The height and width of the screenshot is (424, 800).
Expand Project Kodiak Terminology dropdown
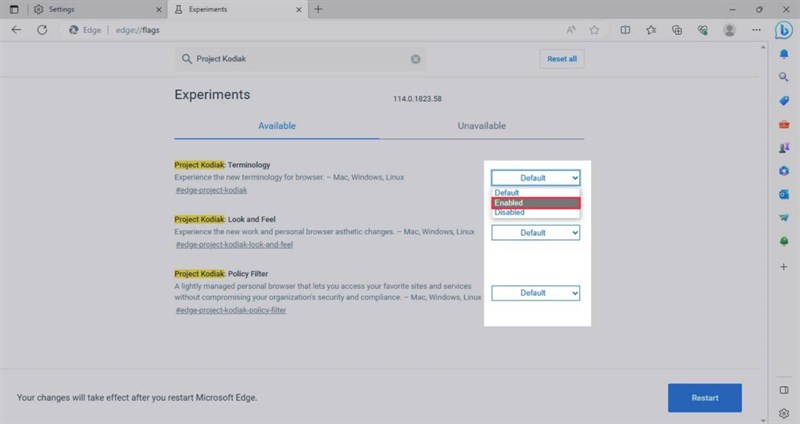coord(535,178)
